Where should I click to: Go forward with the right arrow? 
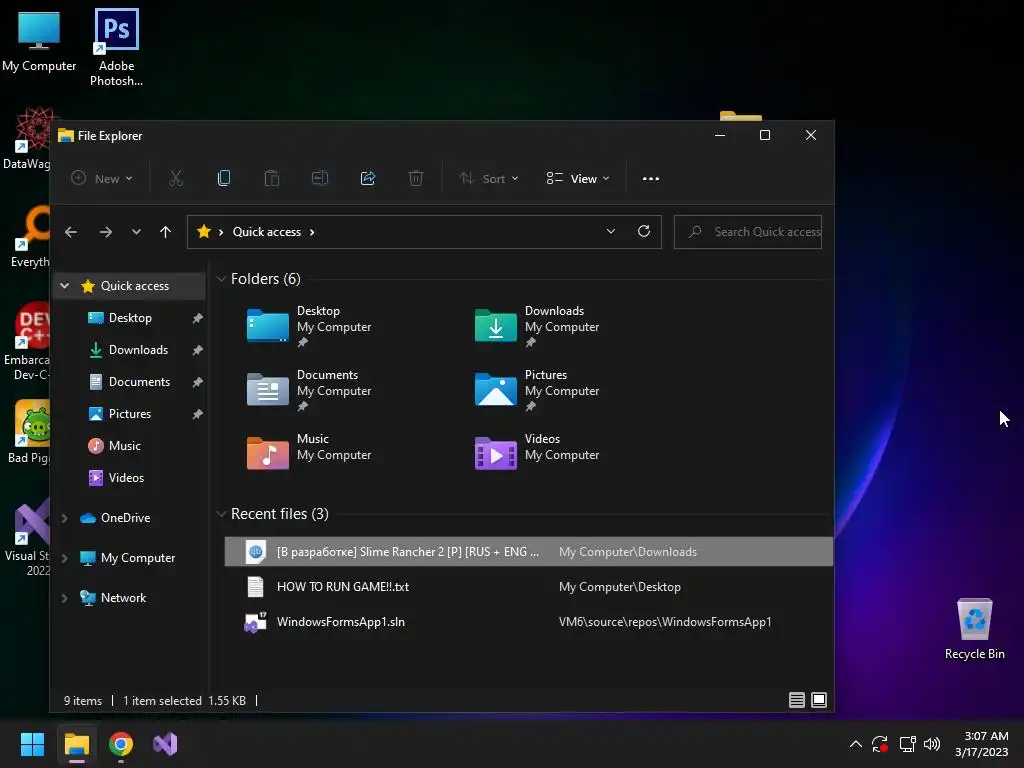pyautogui.click(x=106, y=232)
